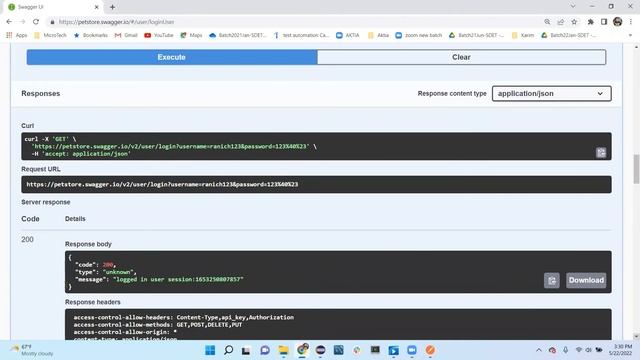Open Task View on the taskbar
Viewport: 640px width, 360px height.
click(x=246, y=350)
